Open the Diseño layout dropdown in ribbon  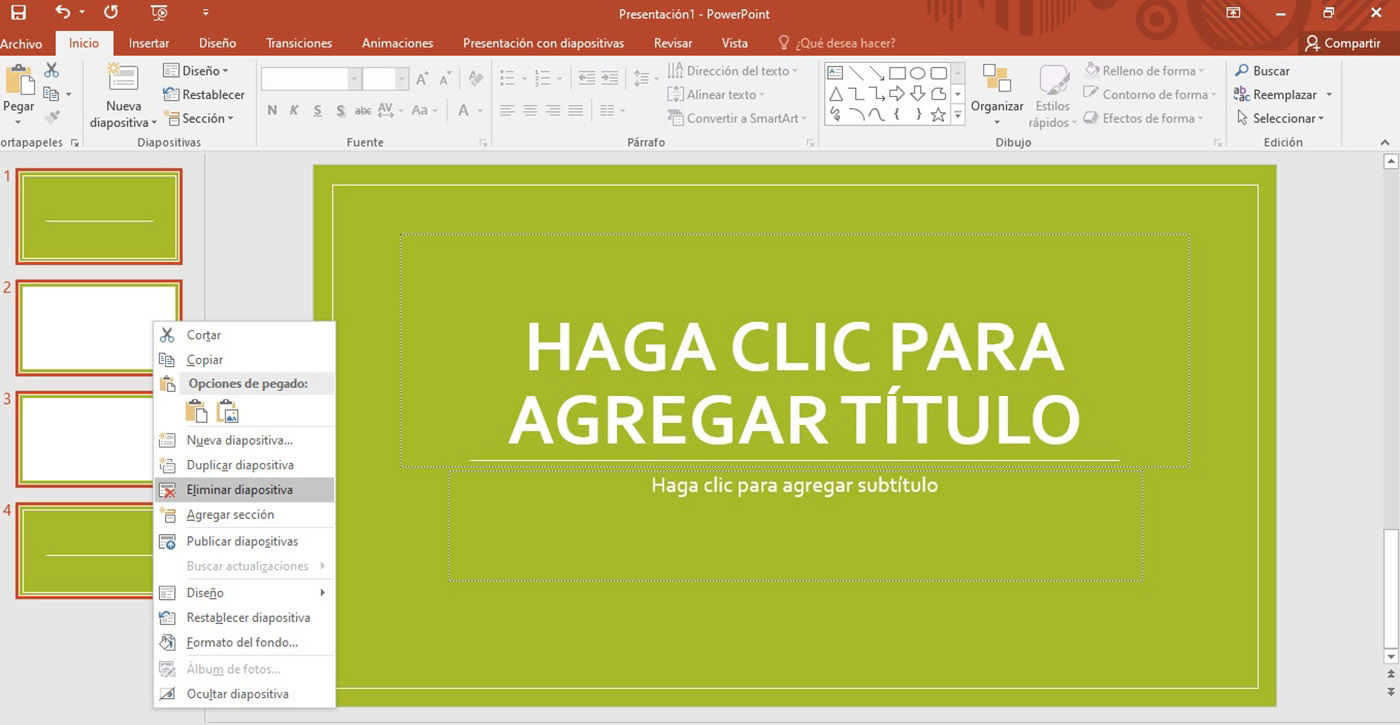click(195, 71)
